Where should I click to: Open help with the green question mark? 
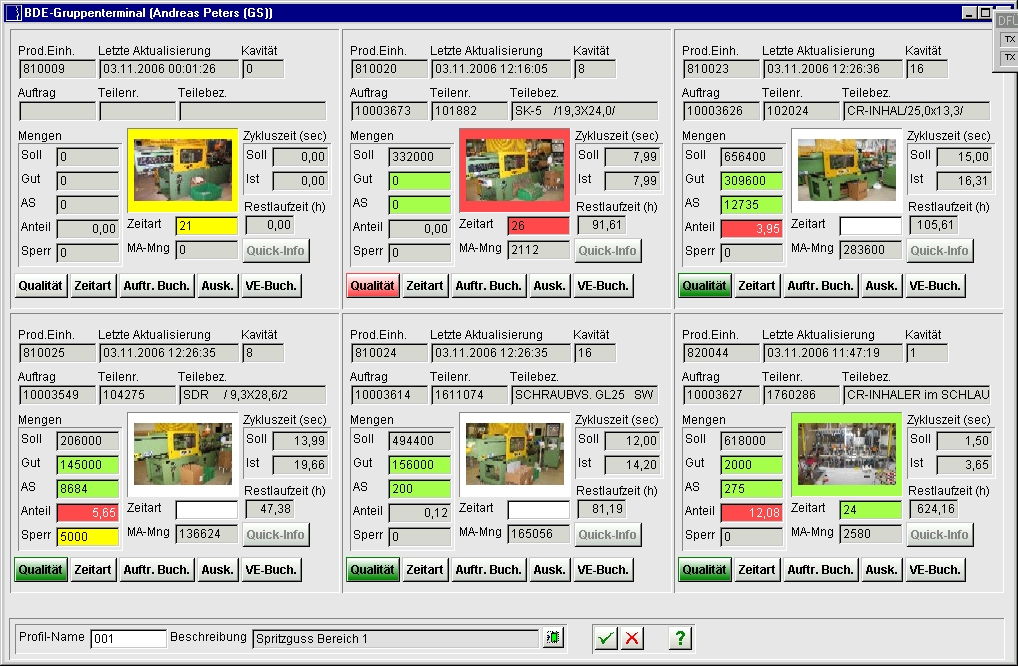pyautogui.click(x=680, y=638)
